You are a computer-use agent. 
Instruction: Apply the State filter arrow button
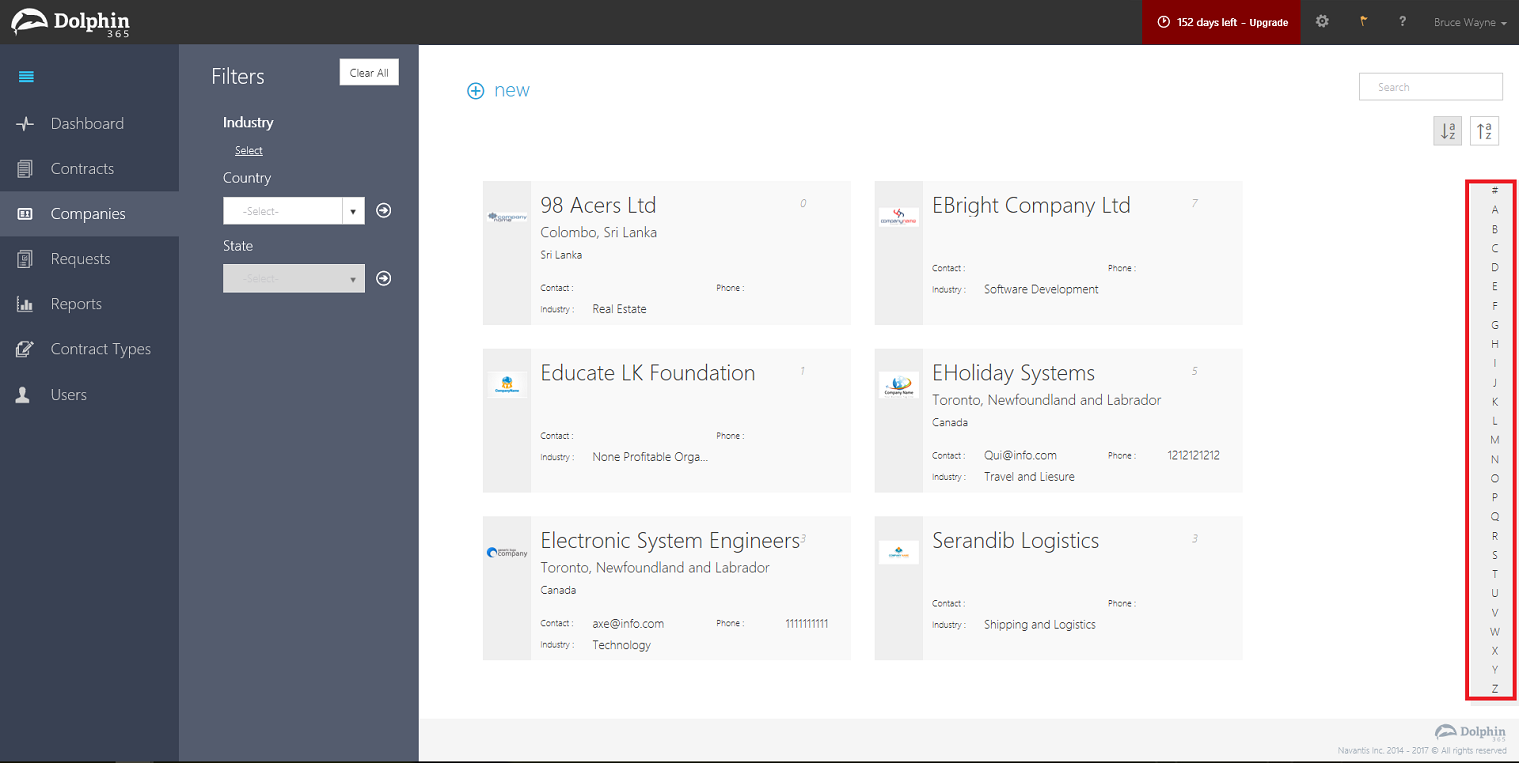coord(384,278)
